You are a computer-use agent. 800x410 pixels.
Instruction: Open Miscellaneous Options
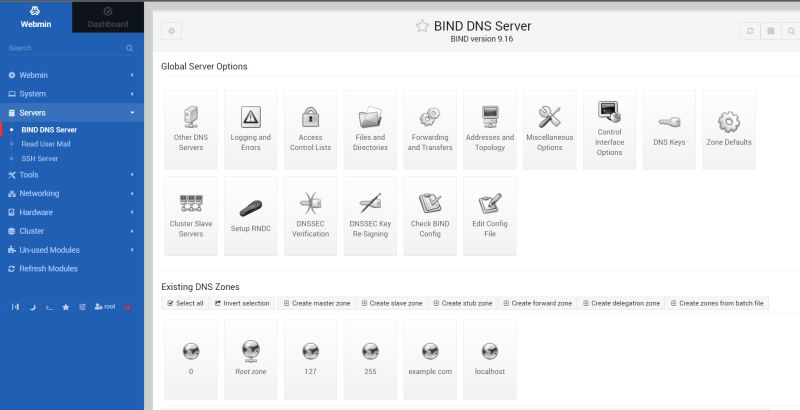click(549, 130)
